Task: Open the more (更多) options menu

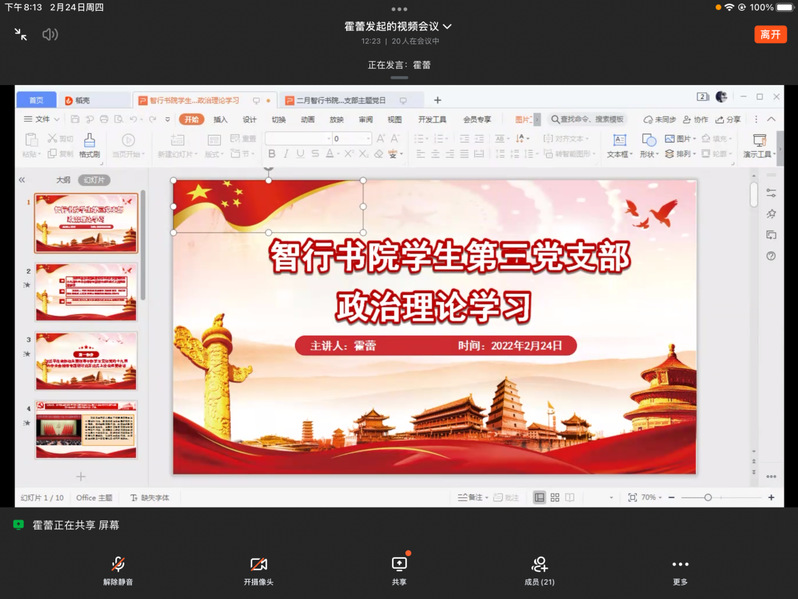Action: coord(680,566)
